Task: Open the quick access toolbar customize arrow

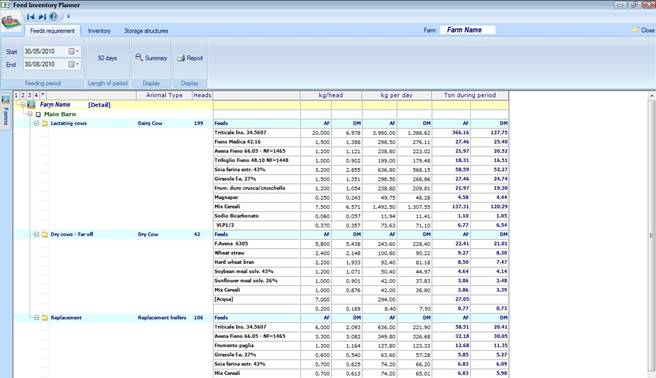Action: point(68,17)
